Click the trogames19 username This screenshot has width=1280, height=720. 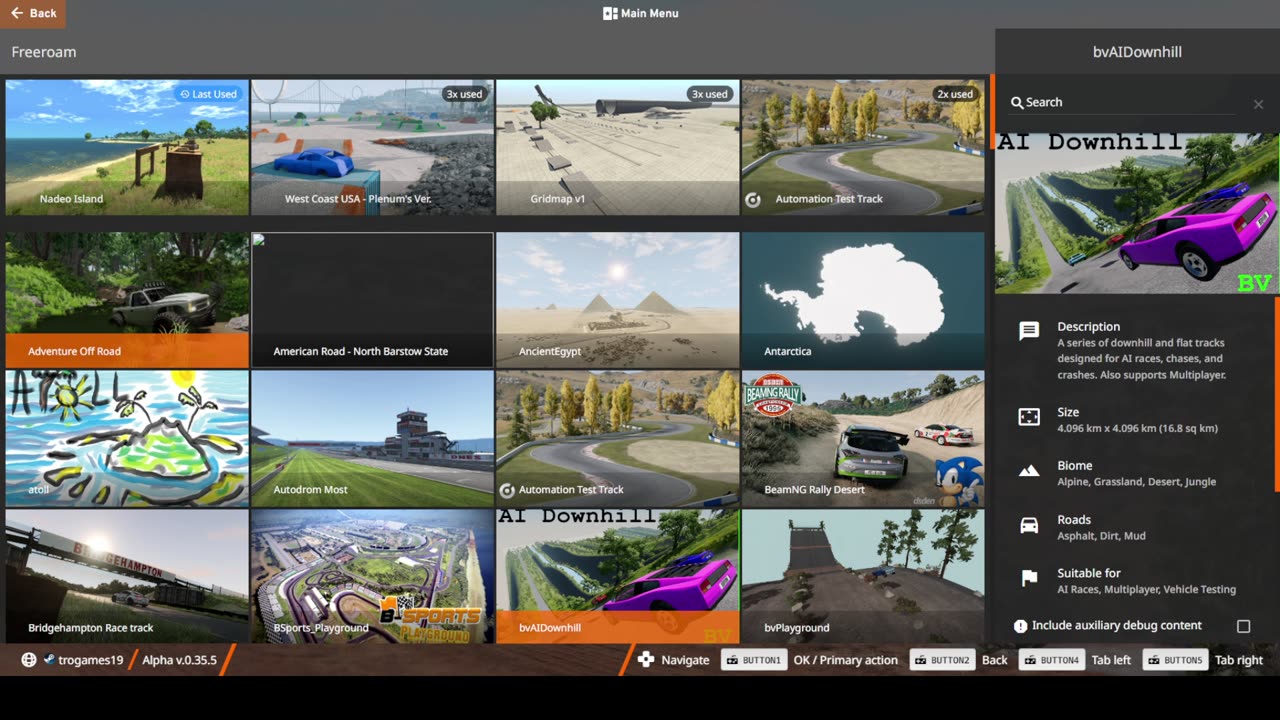click(x=90, y=660)
